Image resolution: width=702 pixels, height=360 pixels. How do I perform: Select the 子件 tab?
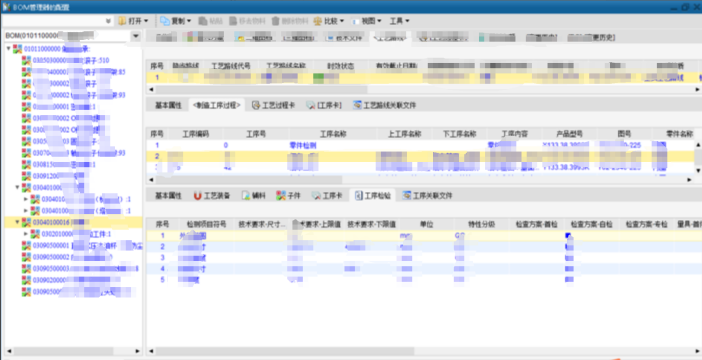(x=288, y=196)
